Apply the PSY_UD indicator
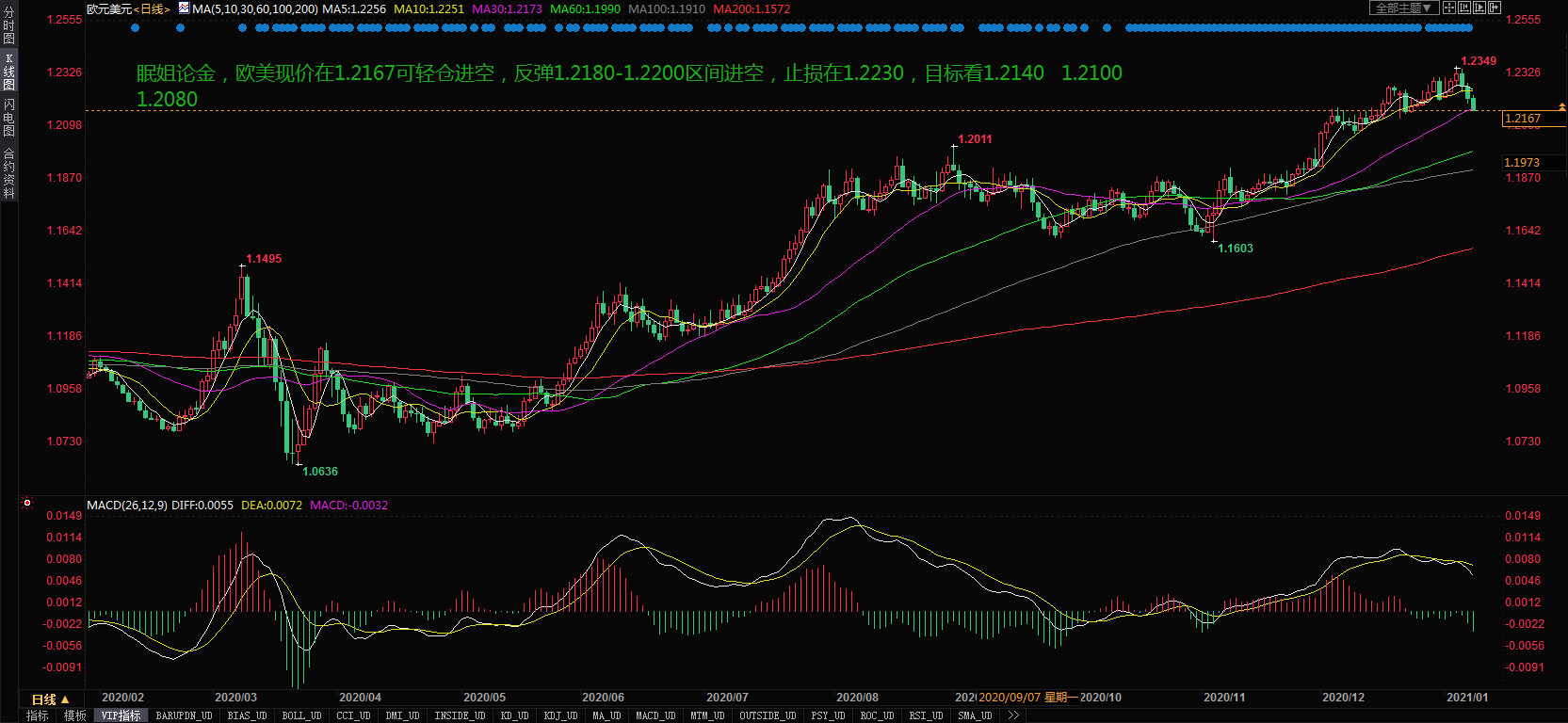The width and height of the screenshot is (1568, 723). pyautogui.click(x=828, y=715)
